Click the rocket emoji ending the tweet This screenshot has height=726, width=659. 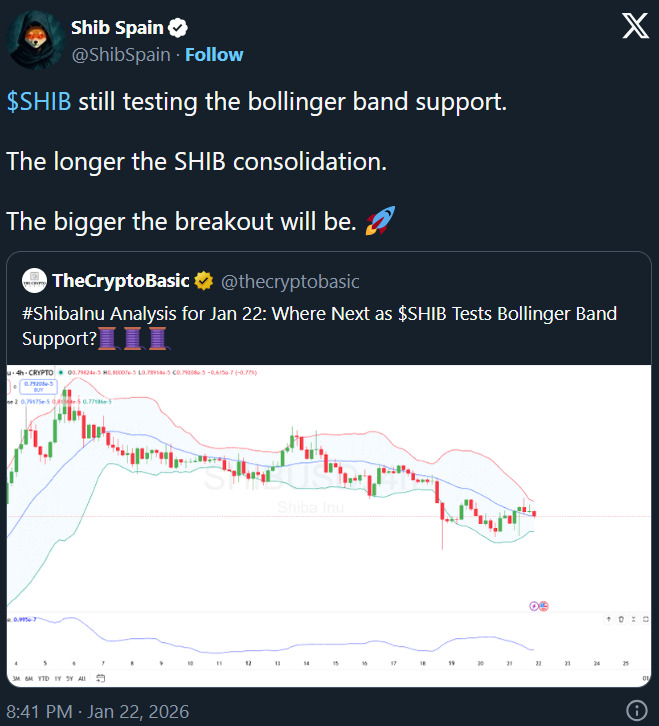click(381, 221)
